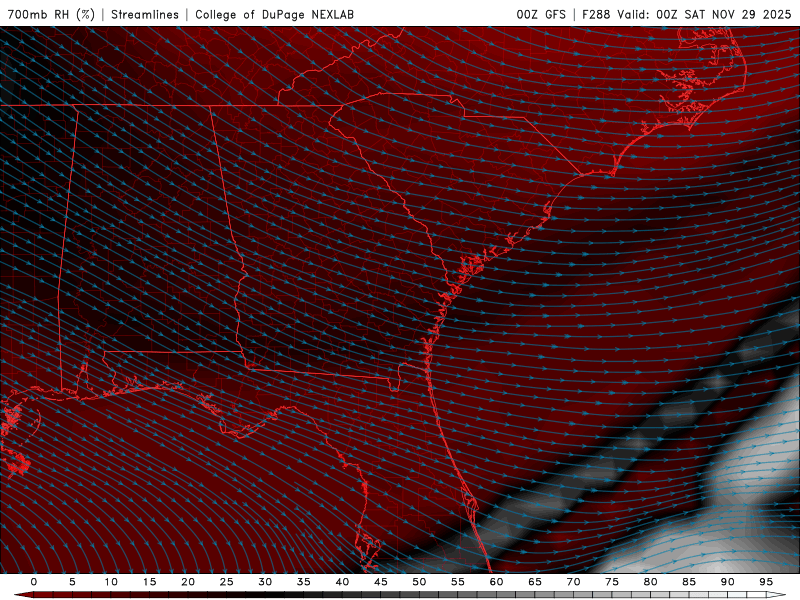
Task: Click the colorbar label "45"
Action: coord(380,582)
